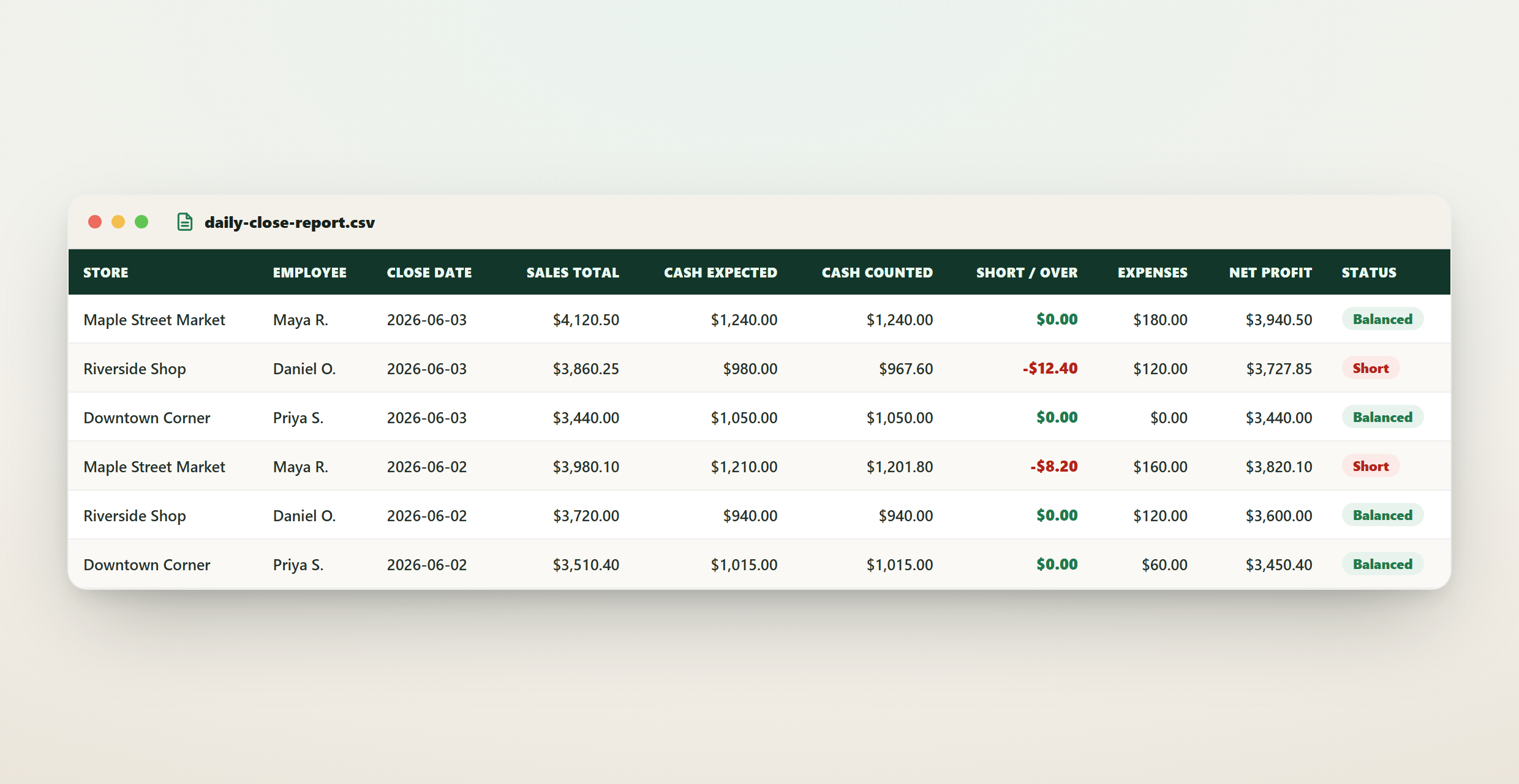This screenshot has height=784, width=1519.
Task: Click the green maximize window dot
Action: coord(141,222)
